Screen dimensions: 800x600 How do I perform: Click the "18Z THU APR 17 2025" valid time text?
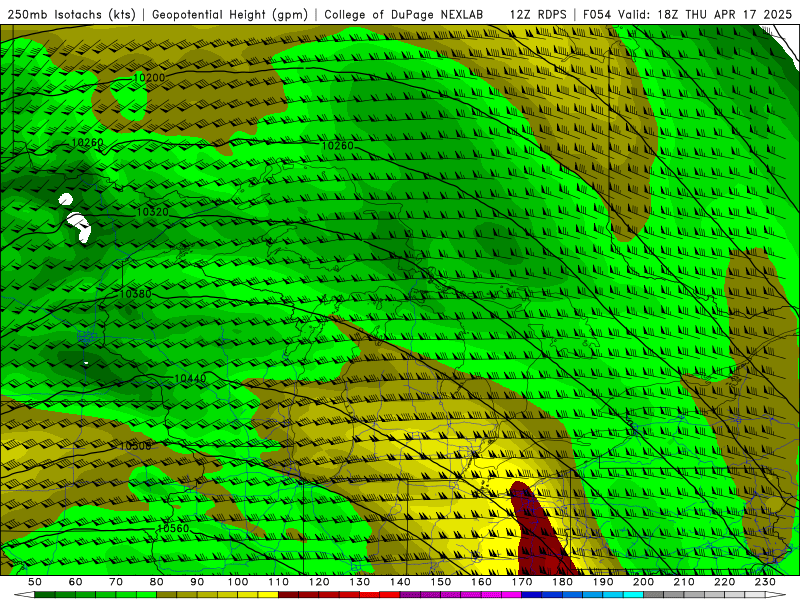(x=724, y=14)
